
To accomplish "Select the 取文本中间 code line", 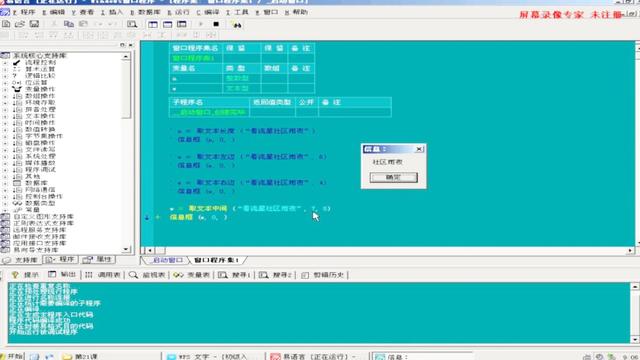I will (250, 209).
